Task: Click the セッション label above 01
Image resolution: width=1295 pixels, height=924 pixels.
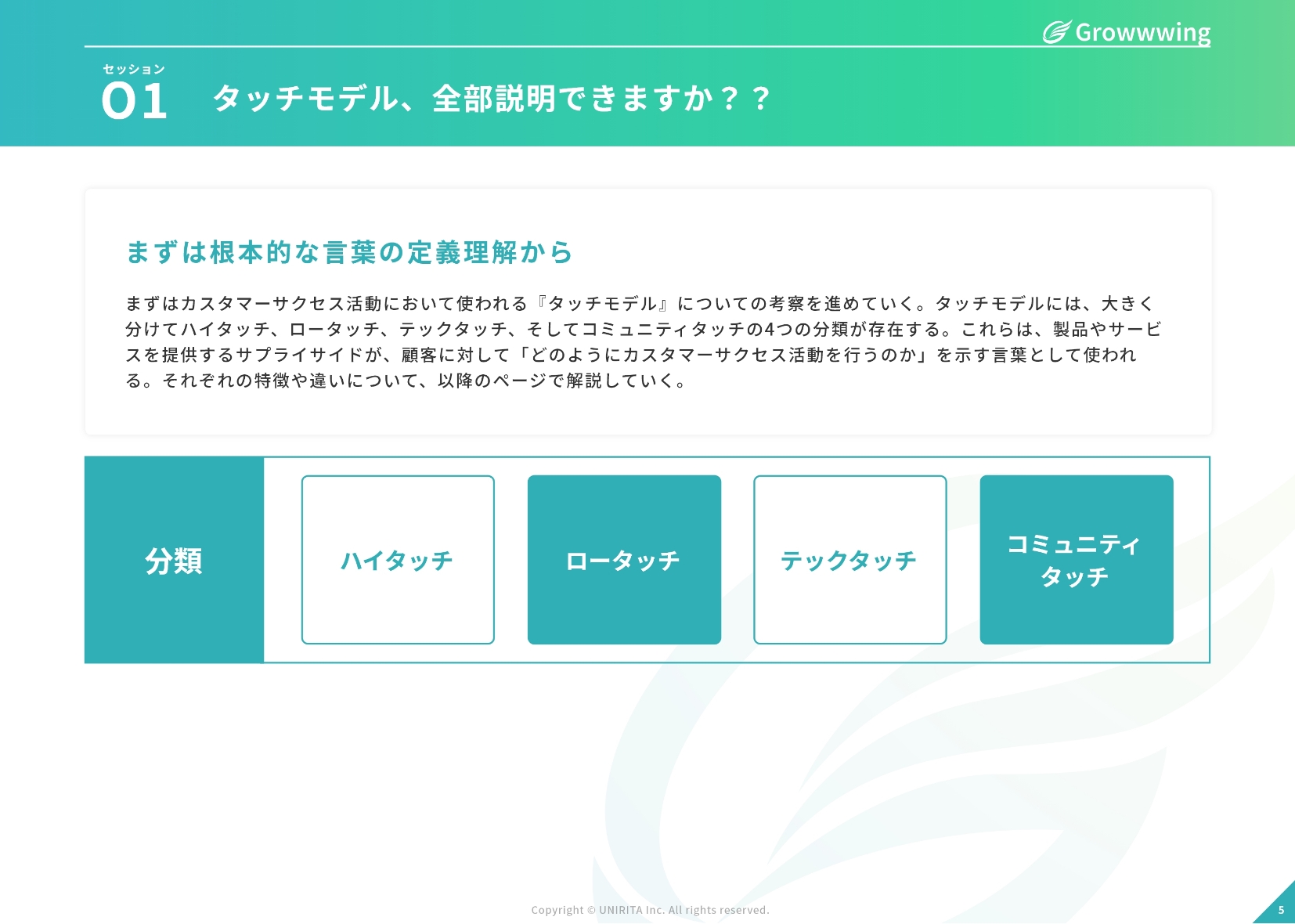Action: coord(134,69)
